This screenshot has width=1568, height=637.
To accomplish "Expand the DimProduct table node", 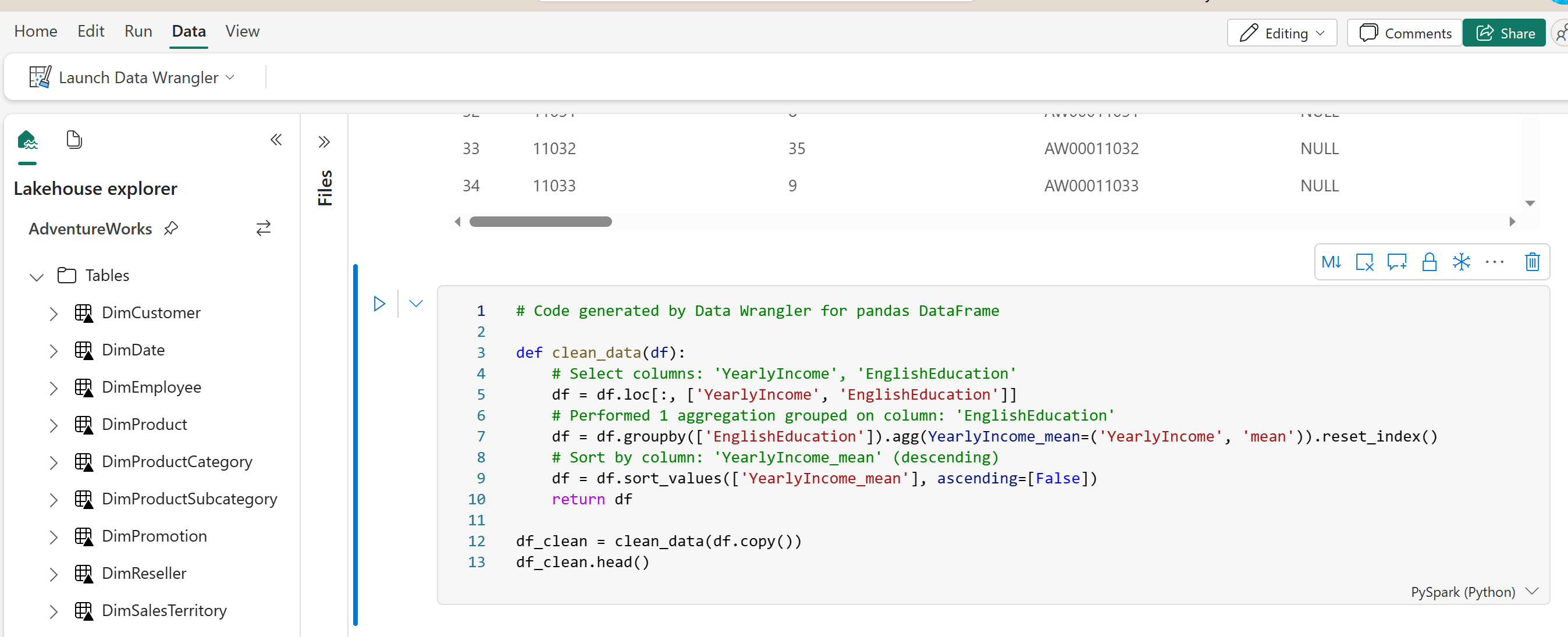I will click(52, 425).
